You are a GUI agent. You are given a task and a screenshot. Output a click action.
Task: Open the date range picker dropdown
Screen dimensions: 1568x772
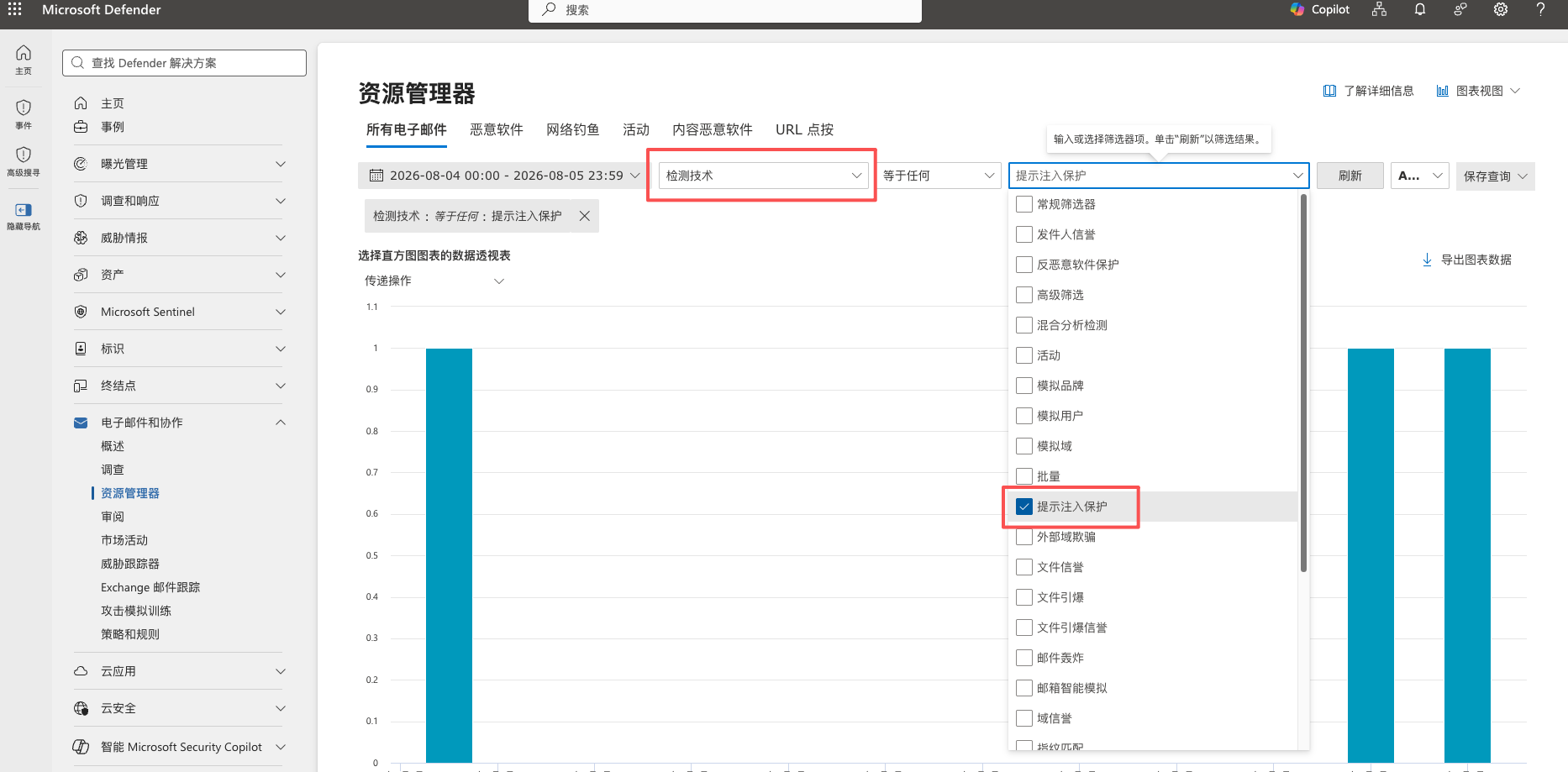pos(502,176)
